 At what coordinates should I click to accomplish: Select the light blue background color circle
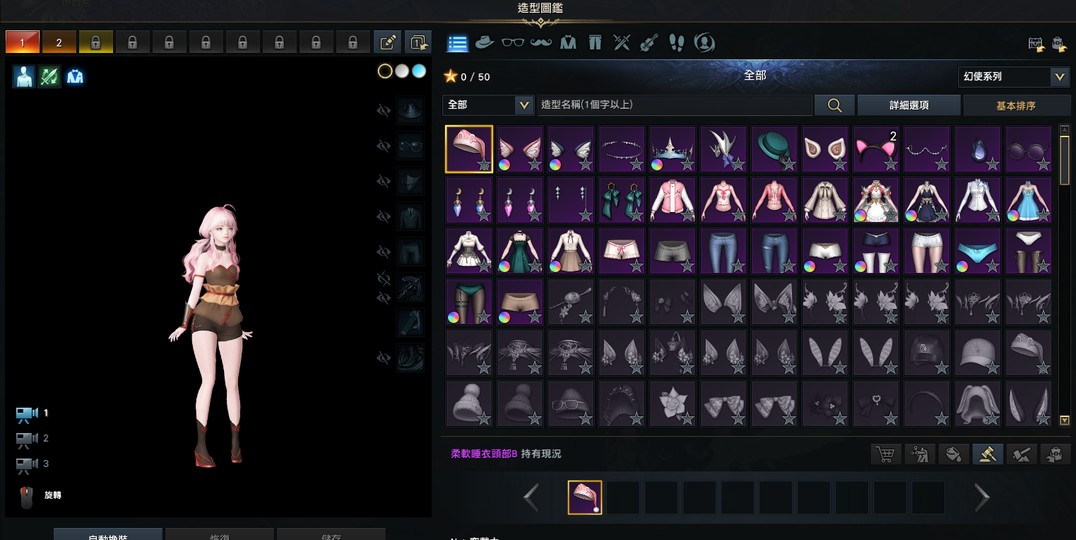[419, 71]
